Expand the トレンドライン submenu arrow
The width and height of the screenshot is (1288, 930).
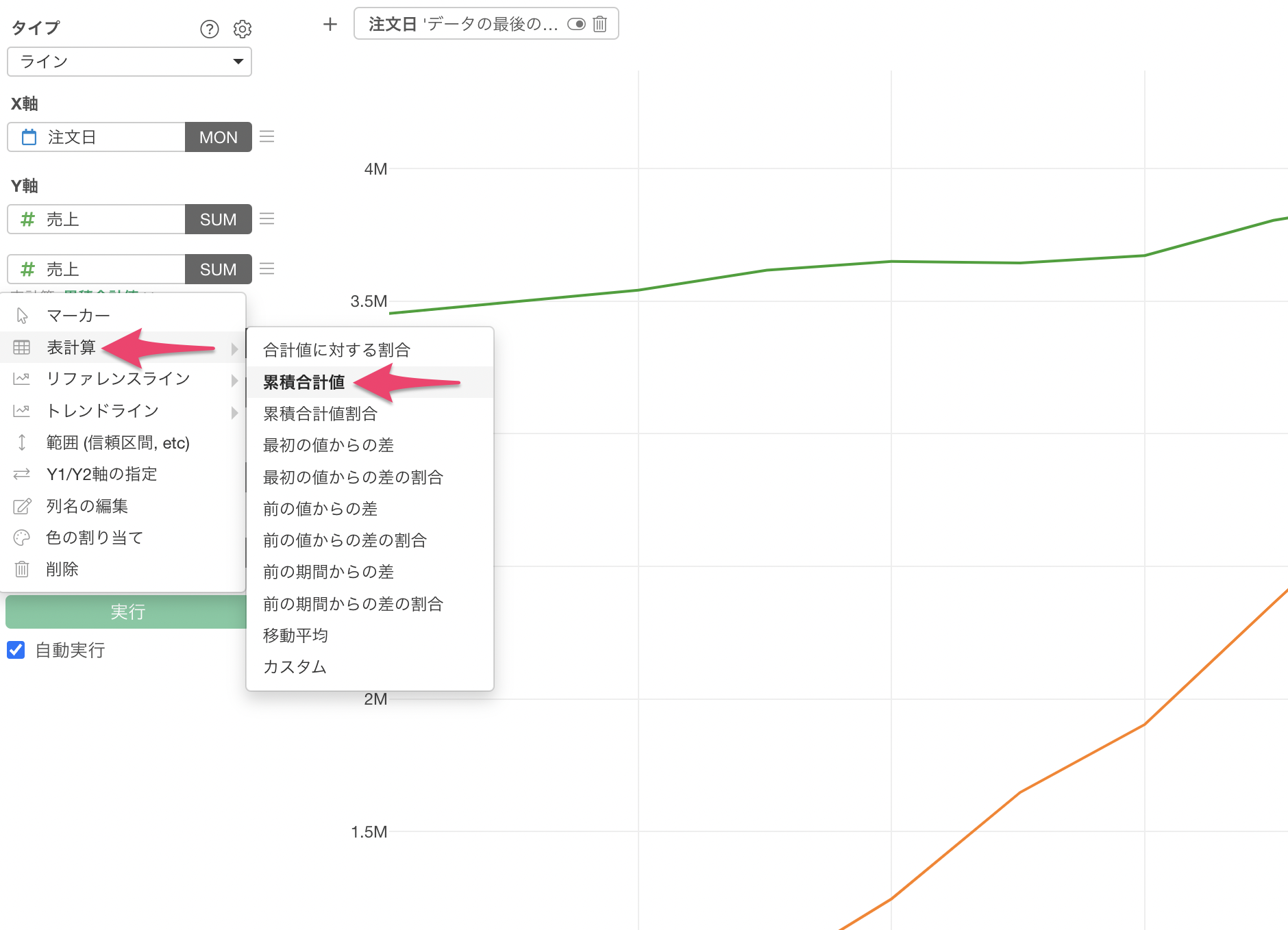(x=234, y=412)
